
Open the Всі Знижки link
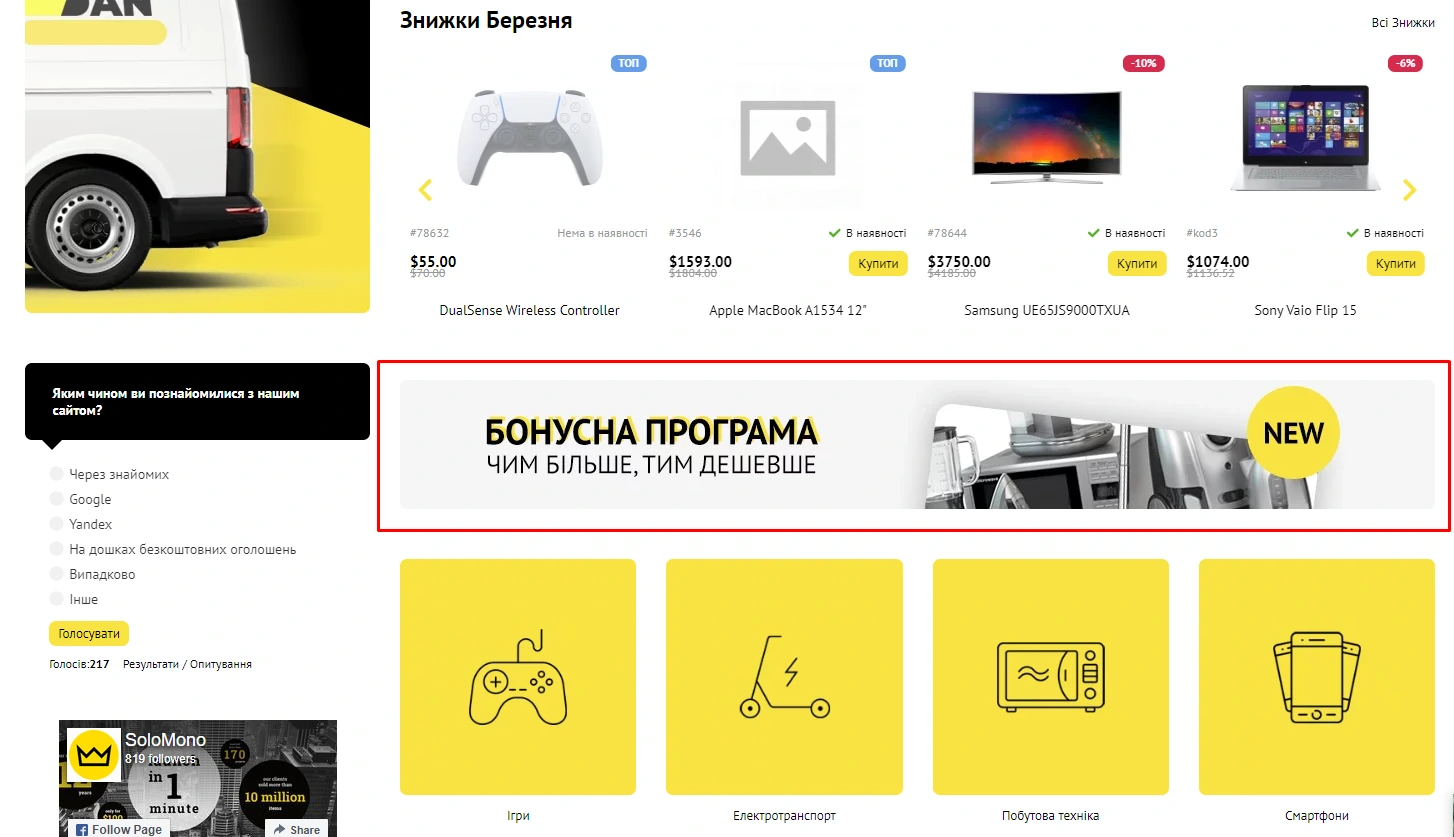click(x=1403, y=22)
